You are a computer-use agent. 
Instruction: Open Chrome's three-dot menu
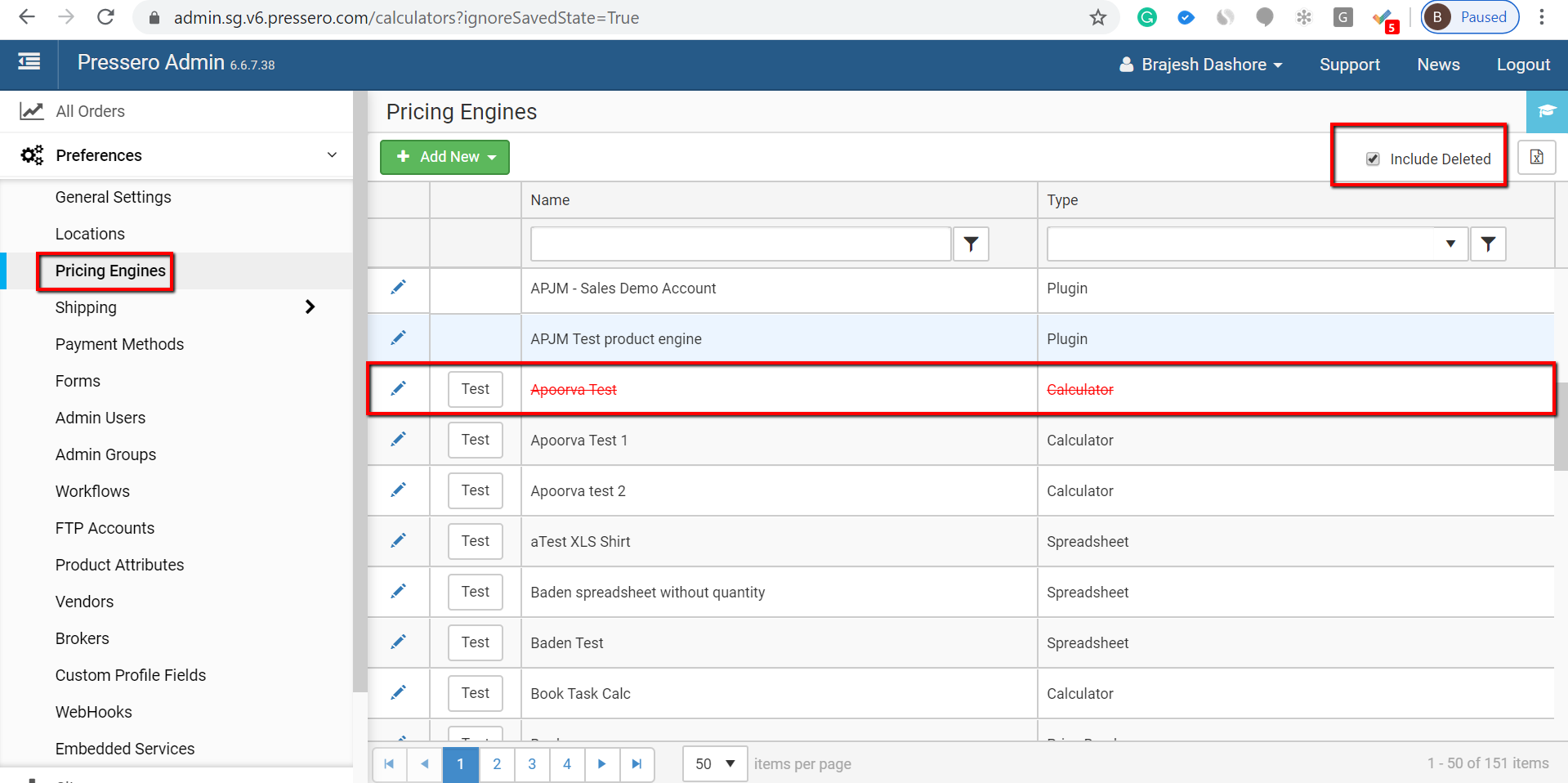coord(1542,17)
